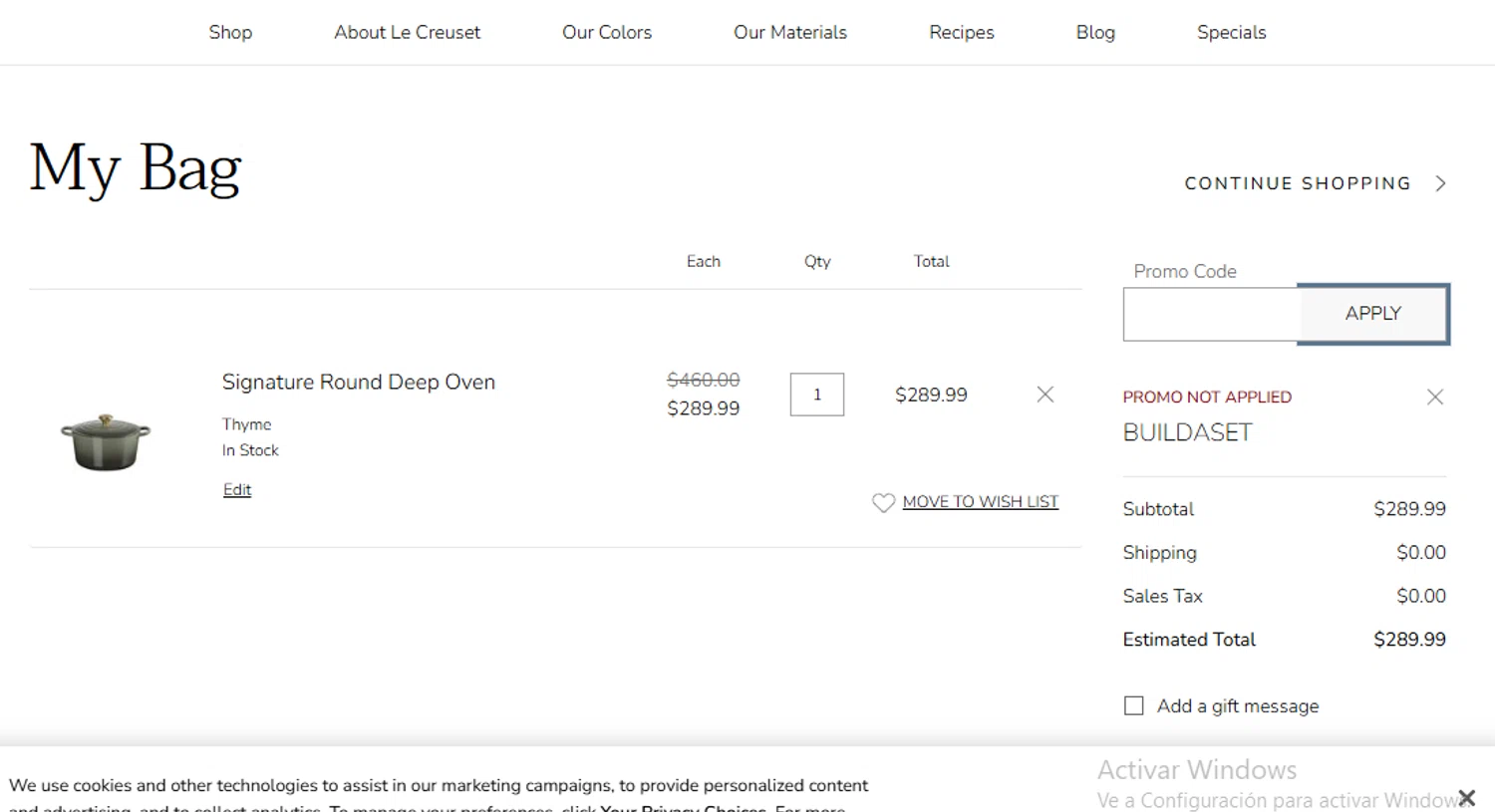Viewport: 1495px width, 812px height.
Task: Click the In Stock status text
Action: coord(250,450)
